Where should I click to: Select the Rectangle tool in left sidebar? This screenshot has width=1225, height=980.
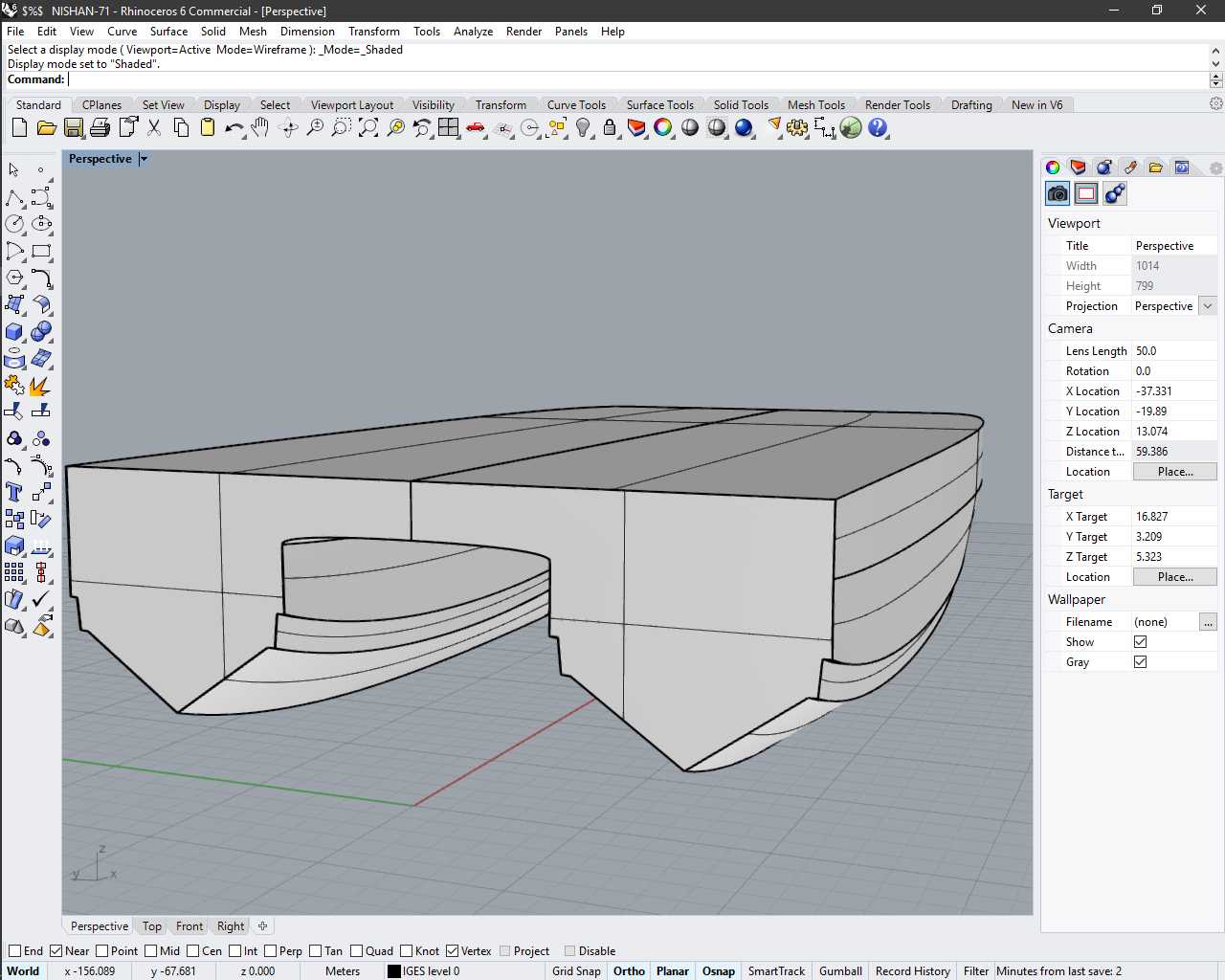click(x=41, y=251)
